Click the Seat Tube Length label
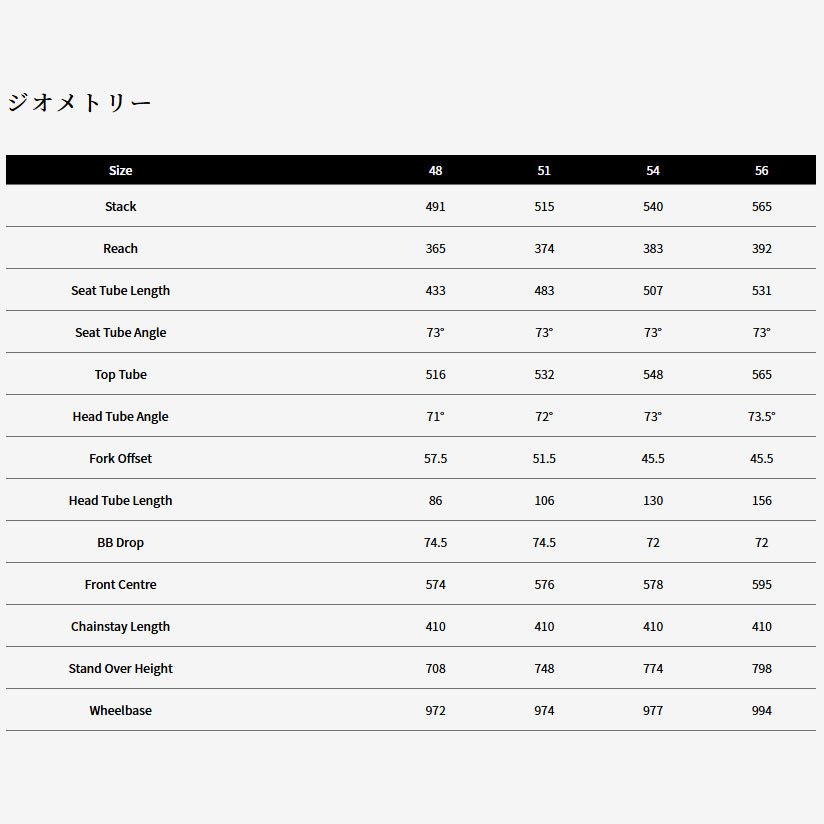Image resolution: width=824 pixels, height=824 pixels. (120, 291)
